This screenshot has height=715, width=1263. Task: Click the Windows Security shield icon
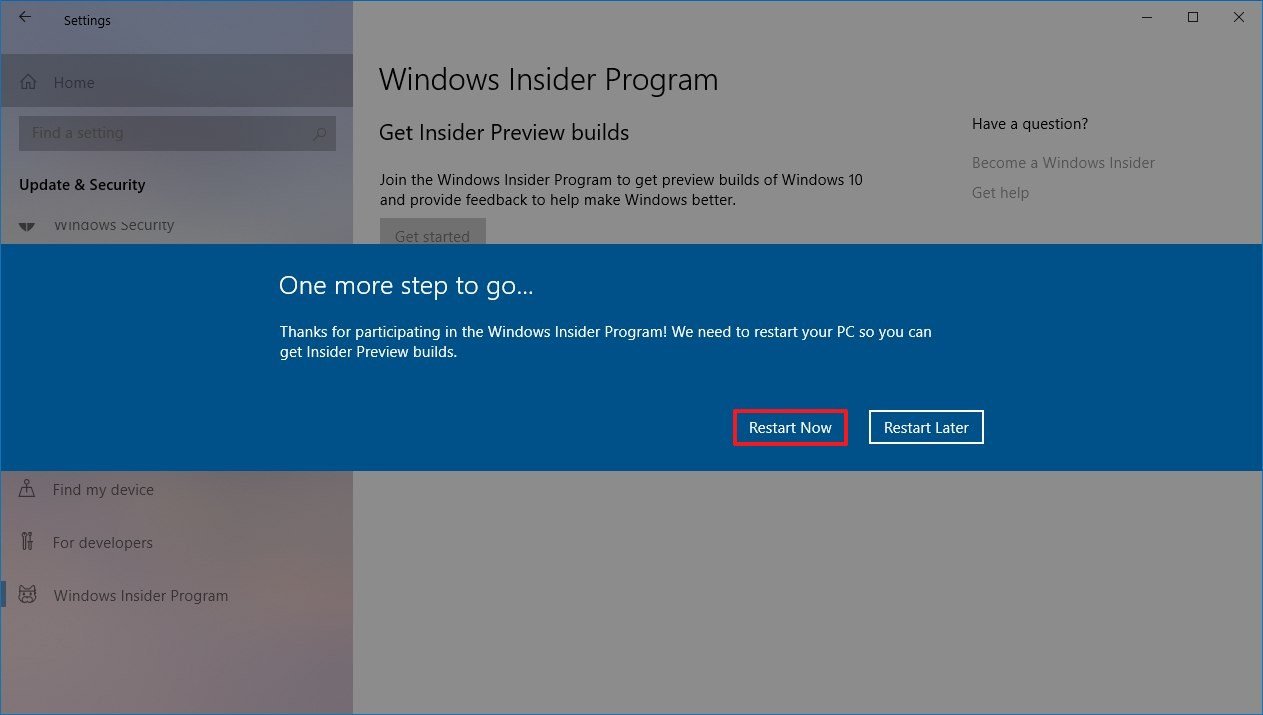(x=28, y=226)
